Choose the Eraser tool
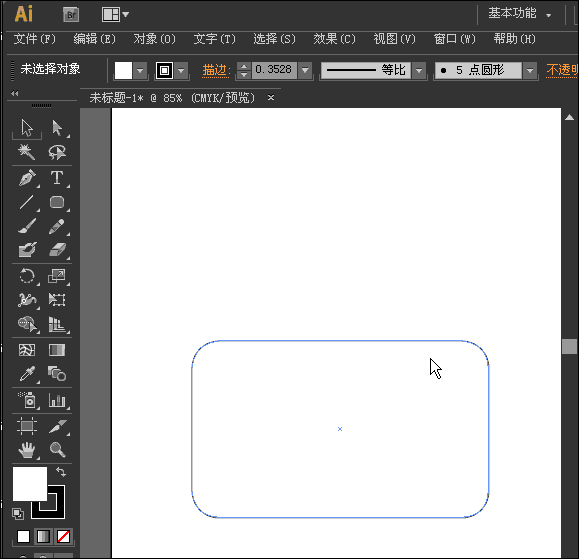 coord(57,250)
